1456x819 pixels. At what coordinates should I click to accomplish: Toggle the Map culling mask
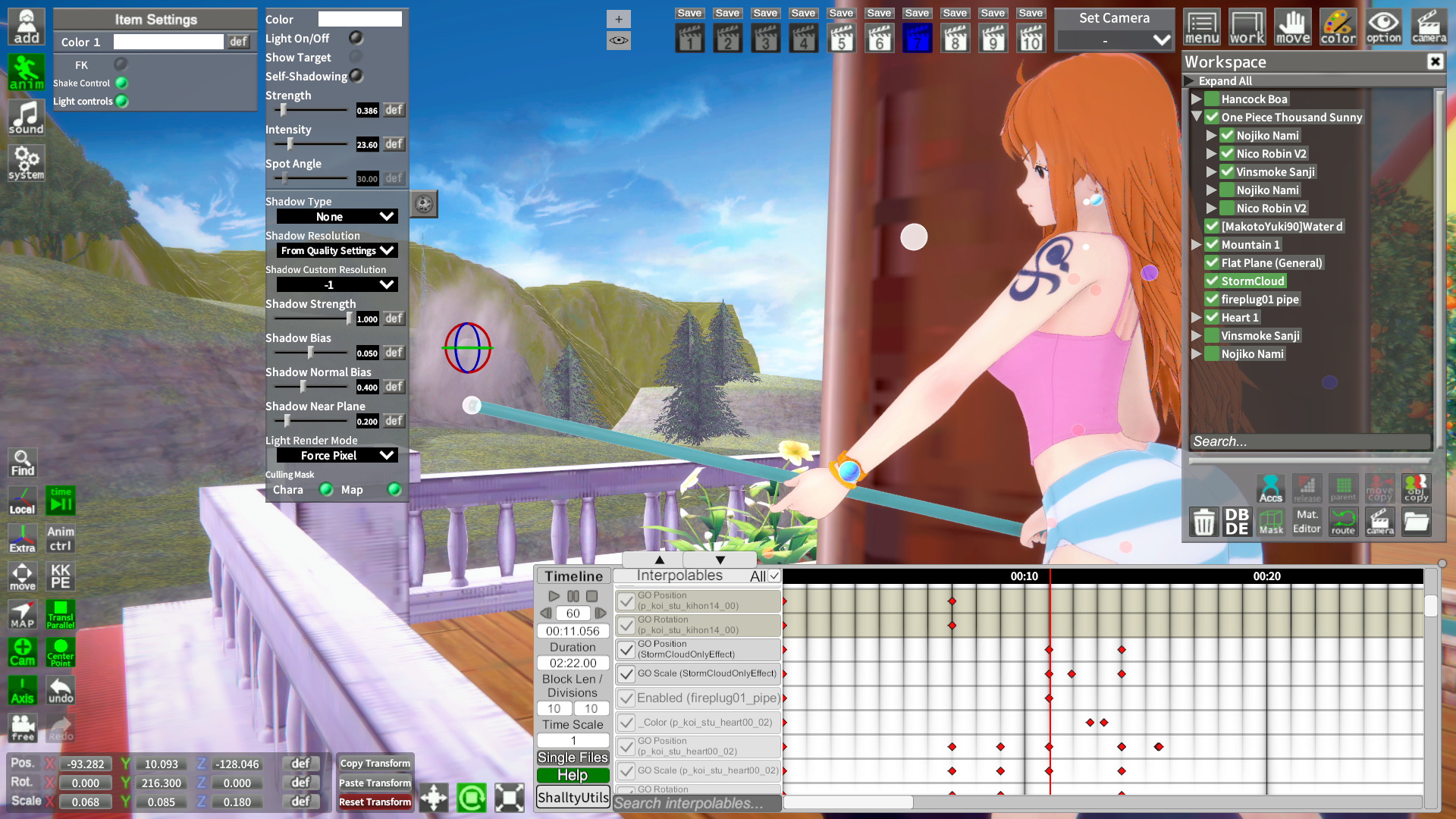[x=394, y=490]
